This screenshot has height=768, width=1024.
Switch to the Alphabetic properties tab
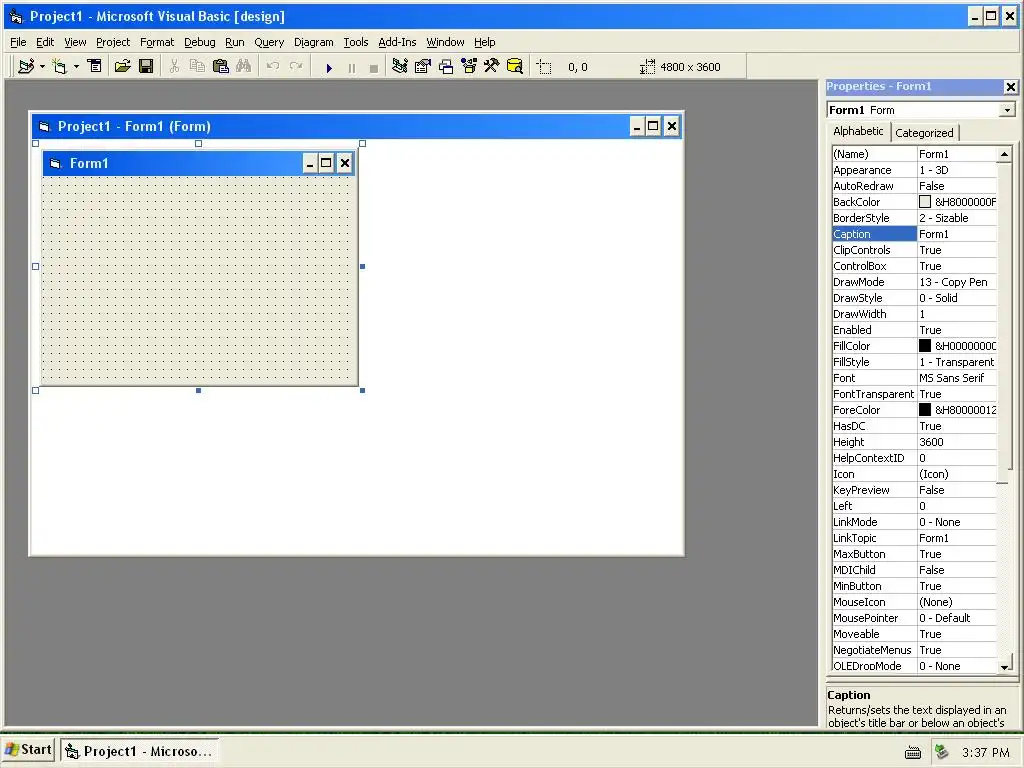click(858, 131)
